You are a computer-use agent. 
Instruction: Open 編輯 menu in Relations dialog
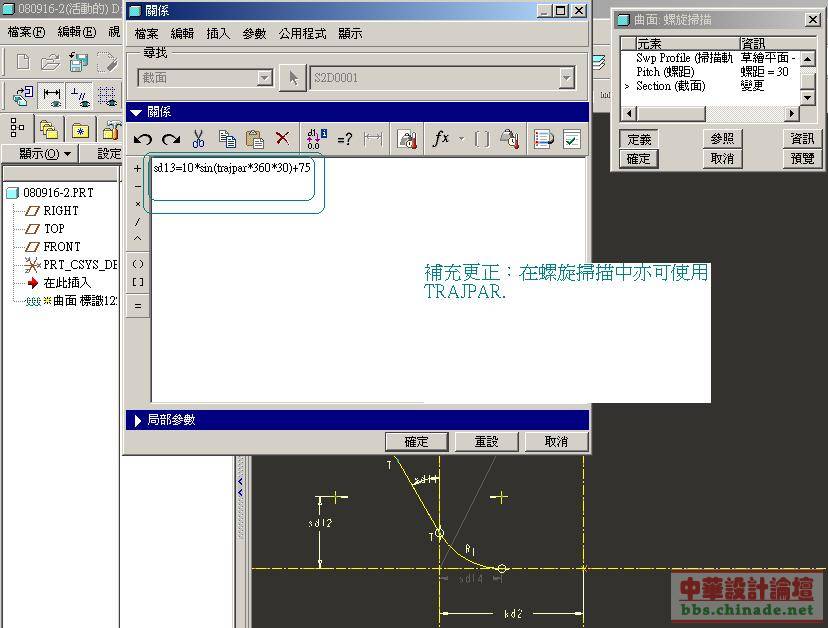pyautogui.click(x=182, y=34)
